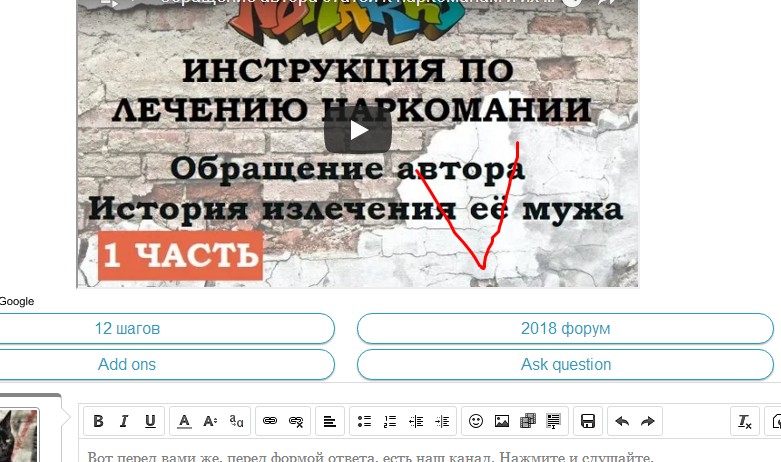Insert an image using the picture icon

pyautogui.click(x=502, y=421)
